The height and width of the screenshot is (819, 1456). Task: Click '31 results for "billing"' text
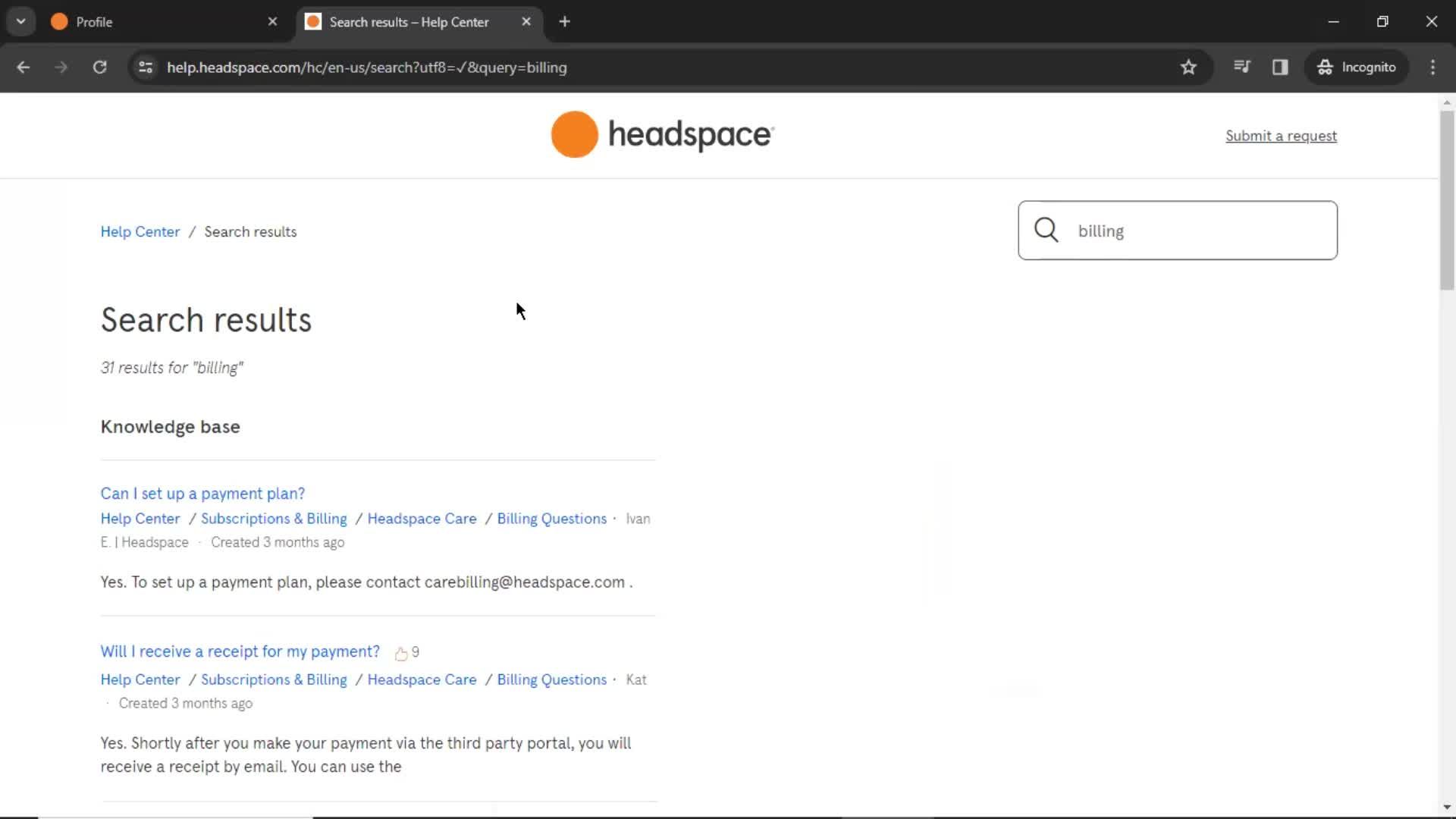click(172, 368)
